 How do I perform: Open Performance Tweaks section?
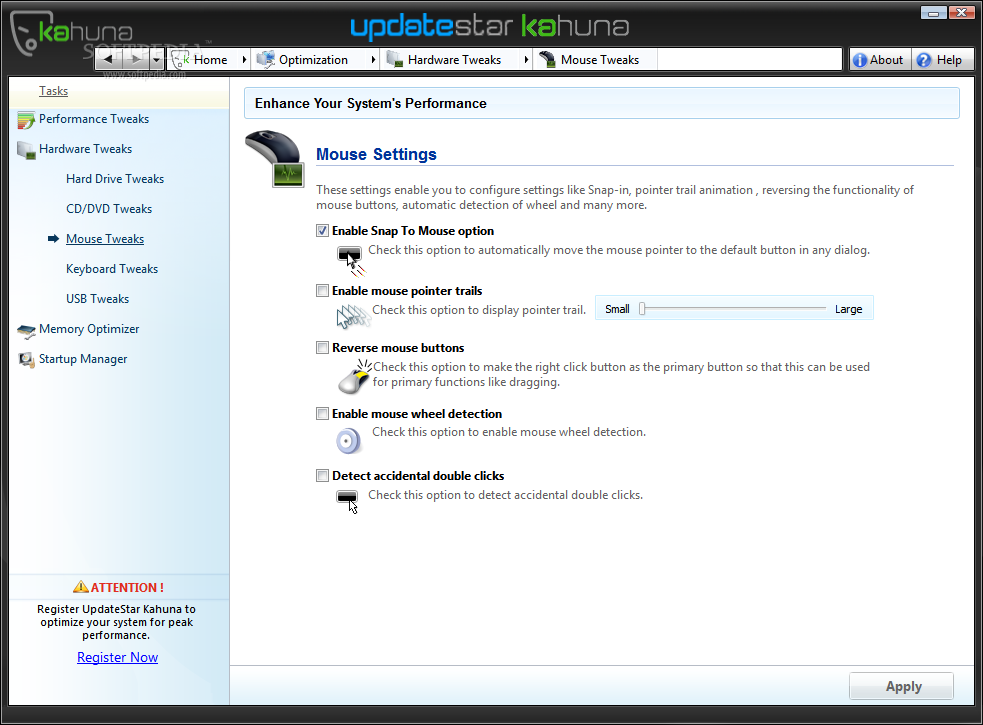(94, 119)
